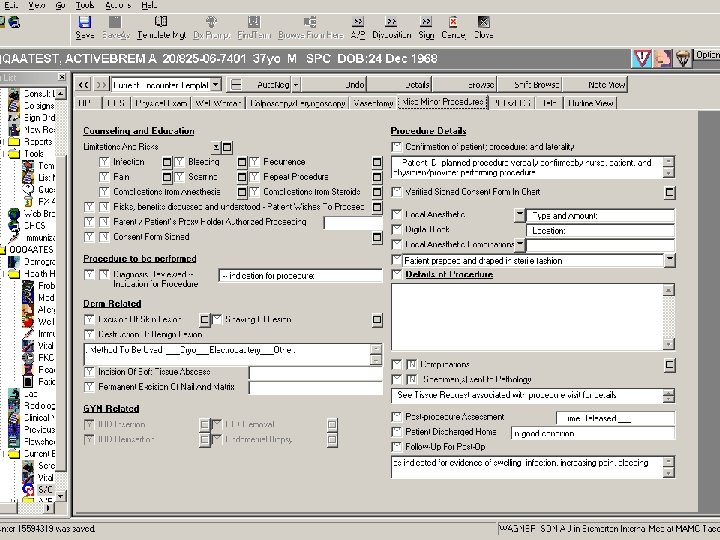Image resolution: width=720 pixels, height=540 pixels.
Task: Click the Details button
Action: [x=399, y=85]
